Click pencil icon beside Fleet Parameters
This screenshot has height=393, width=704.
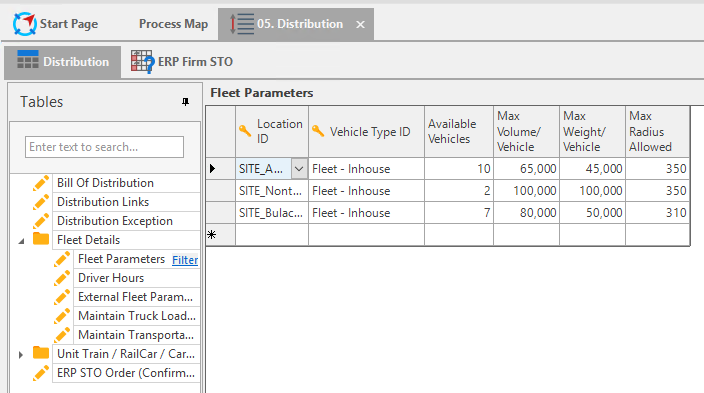click(62, 259)
